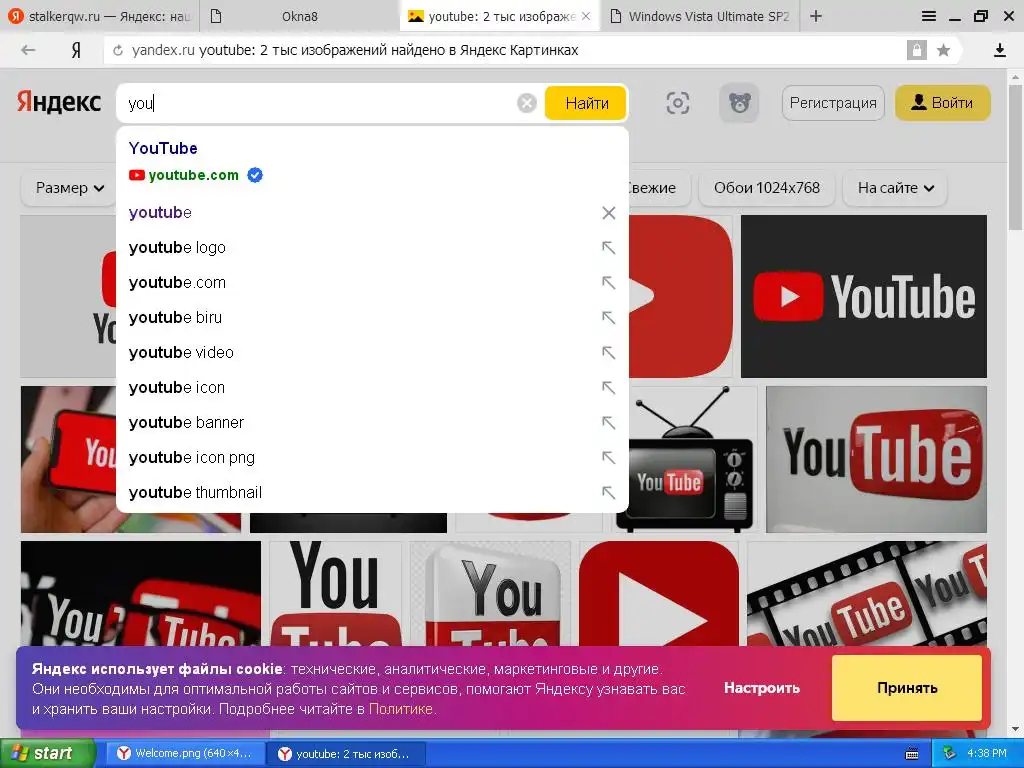
Task: Apply the Обои 1024x768 filter
Action: click(767, 188)
